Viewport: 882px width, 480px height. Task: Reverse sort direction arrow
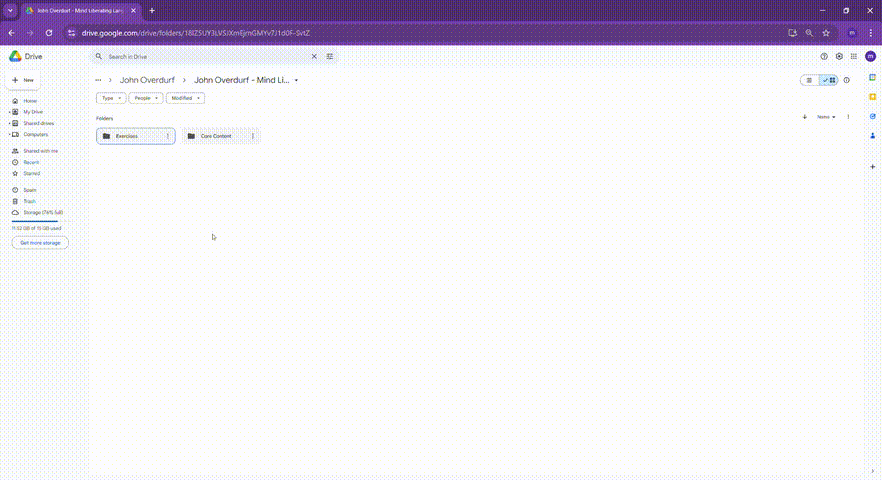click(x=804, y=117)
